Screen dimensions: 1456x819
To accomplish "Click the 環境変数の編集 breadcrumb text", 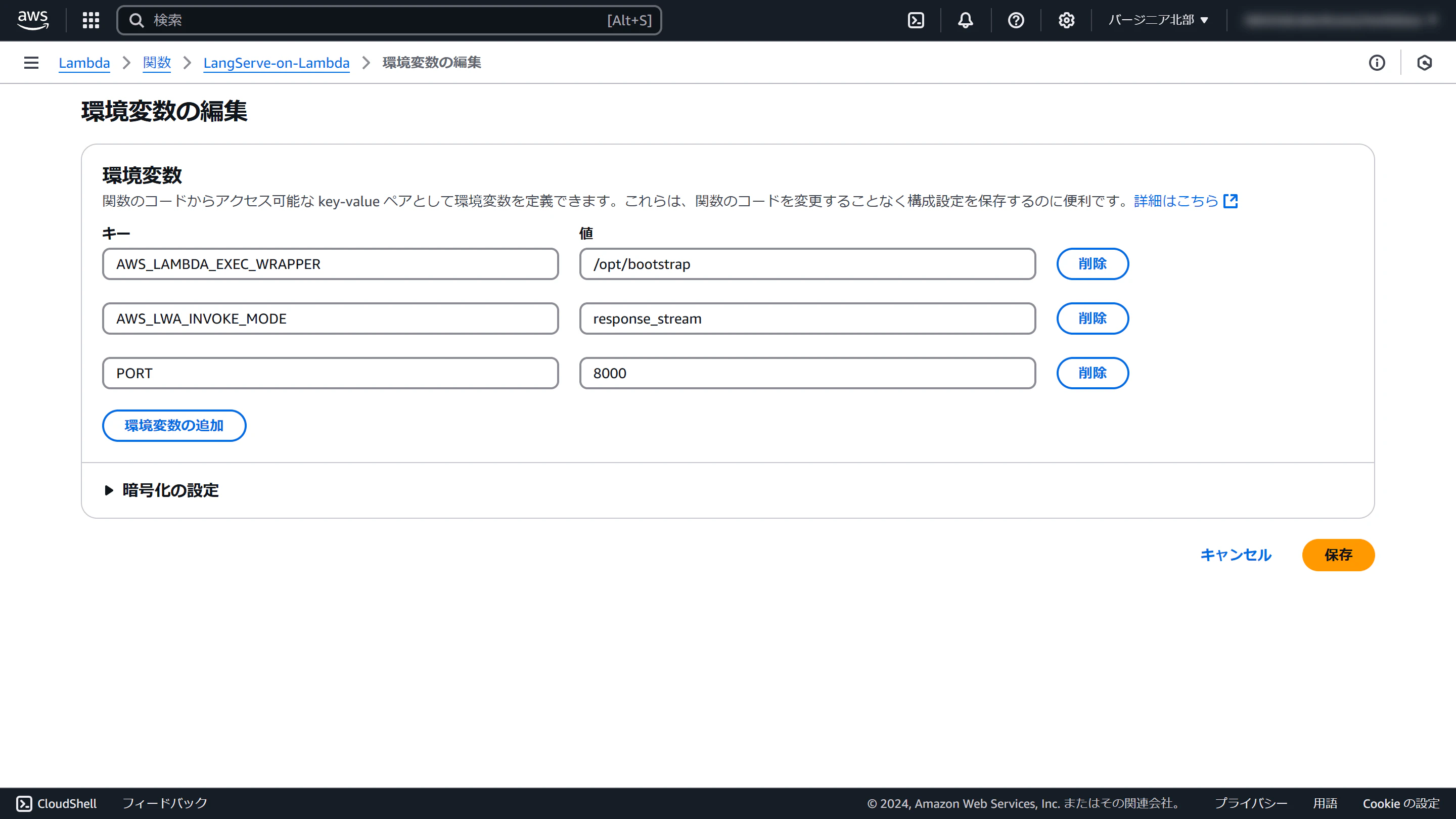I will click(432, 63).
